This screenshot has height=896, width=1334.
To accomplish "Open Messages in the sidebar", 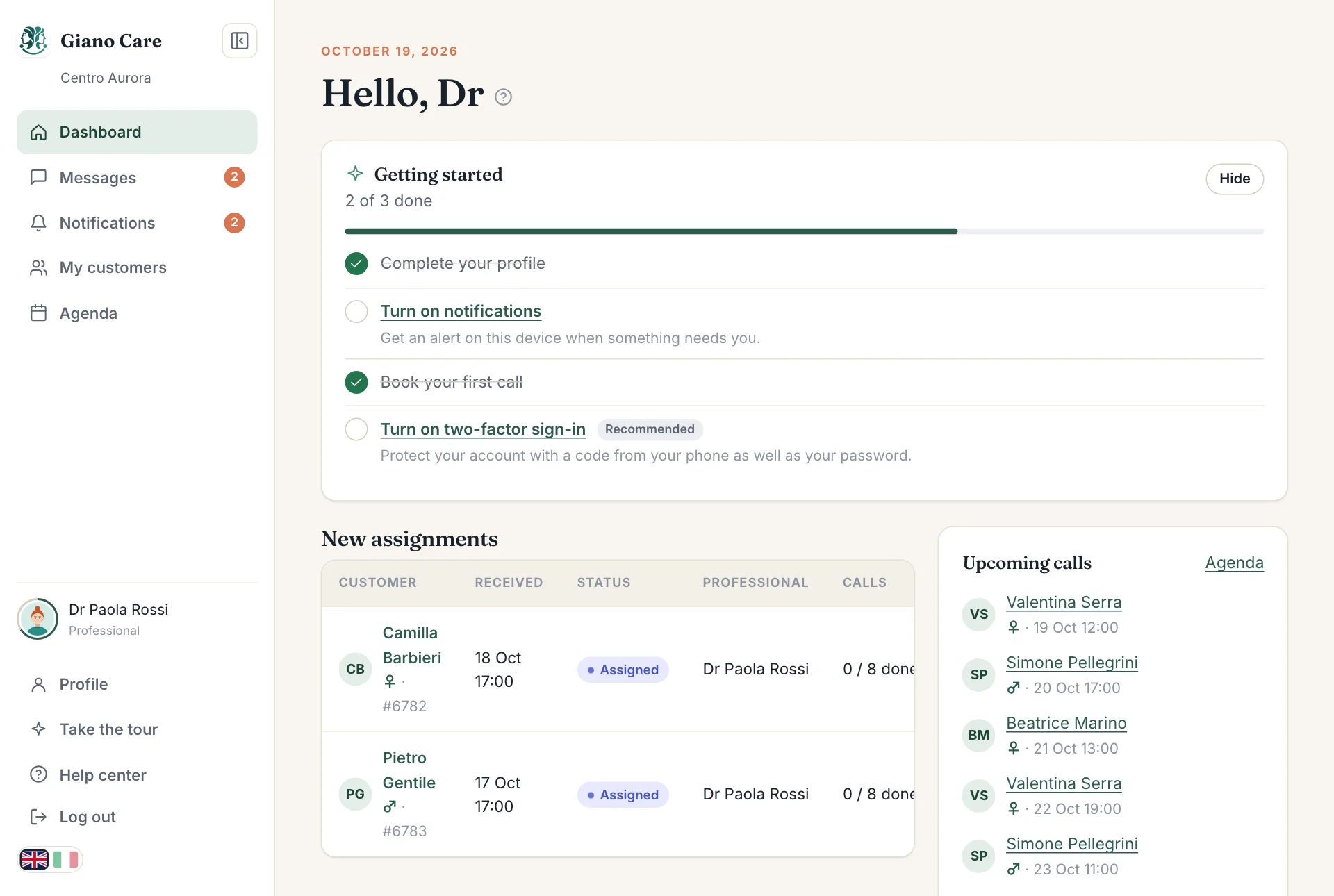I will coord(137,178).
